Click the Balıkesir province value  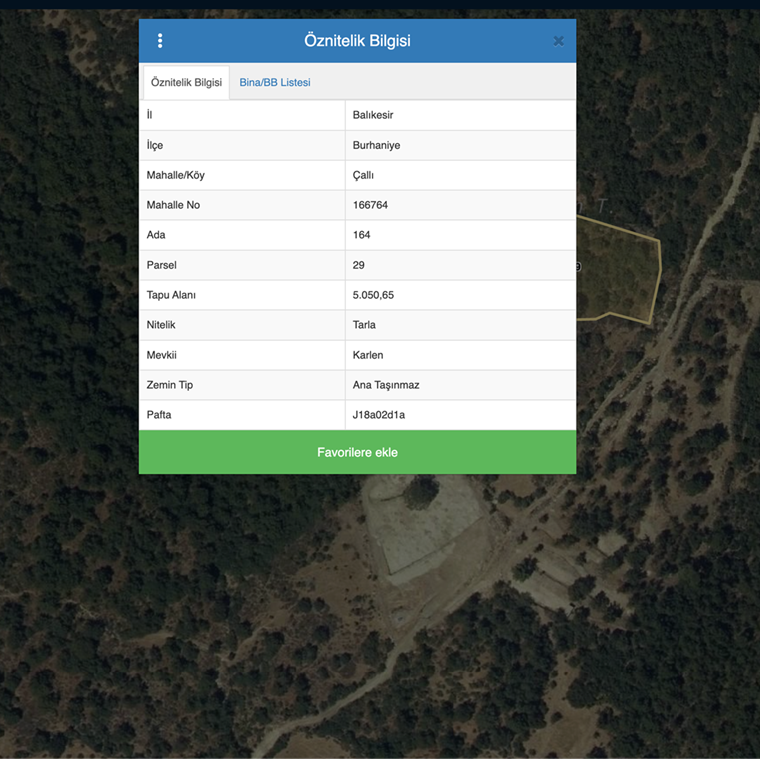point(373,115)
